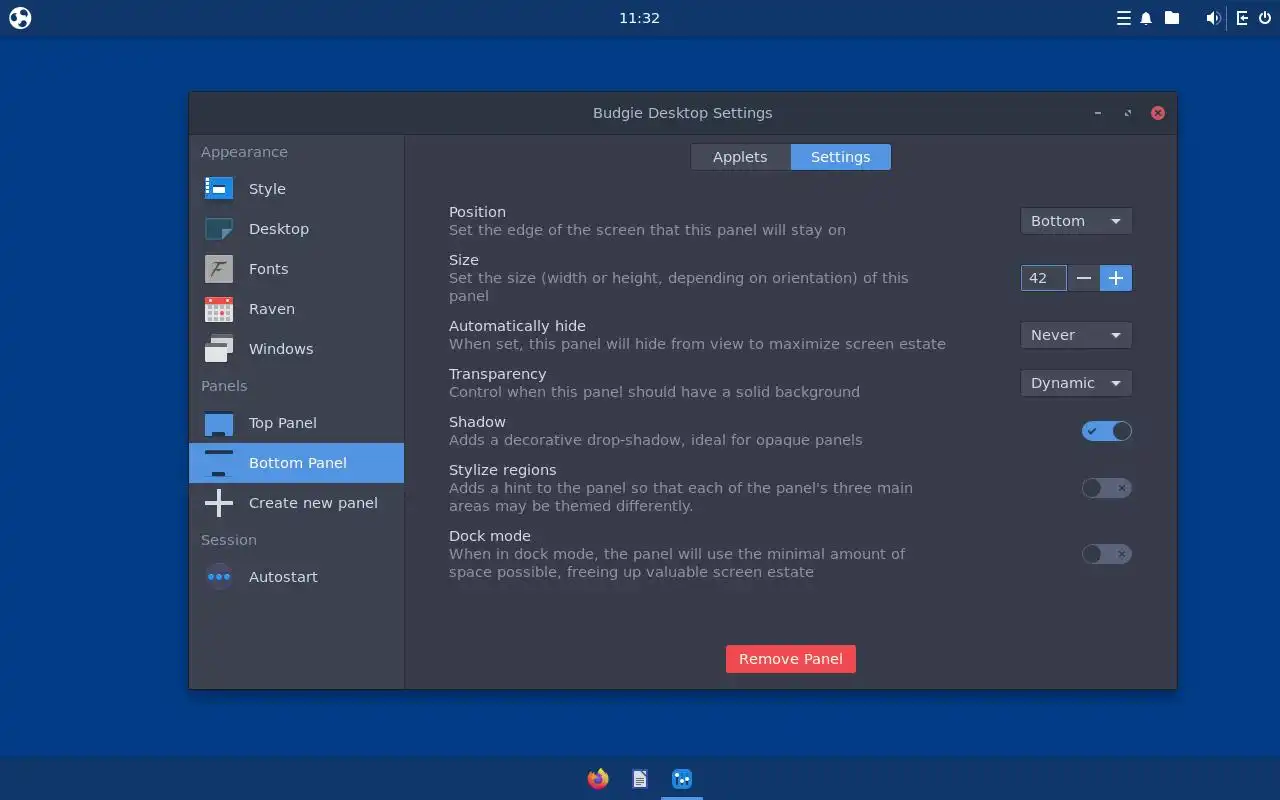Screen dimensions: 1280x800
Task: Open the Budgie menu in top panel
Action: pos(20,18)
